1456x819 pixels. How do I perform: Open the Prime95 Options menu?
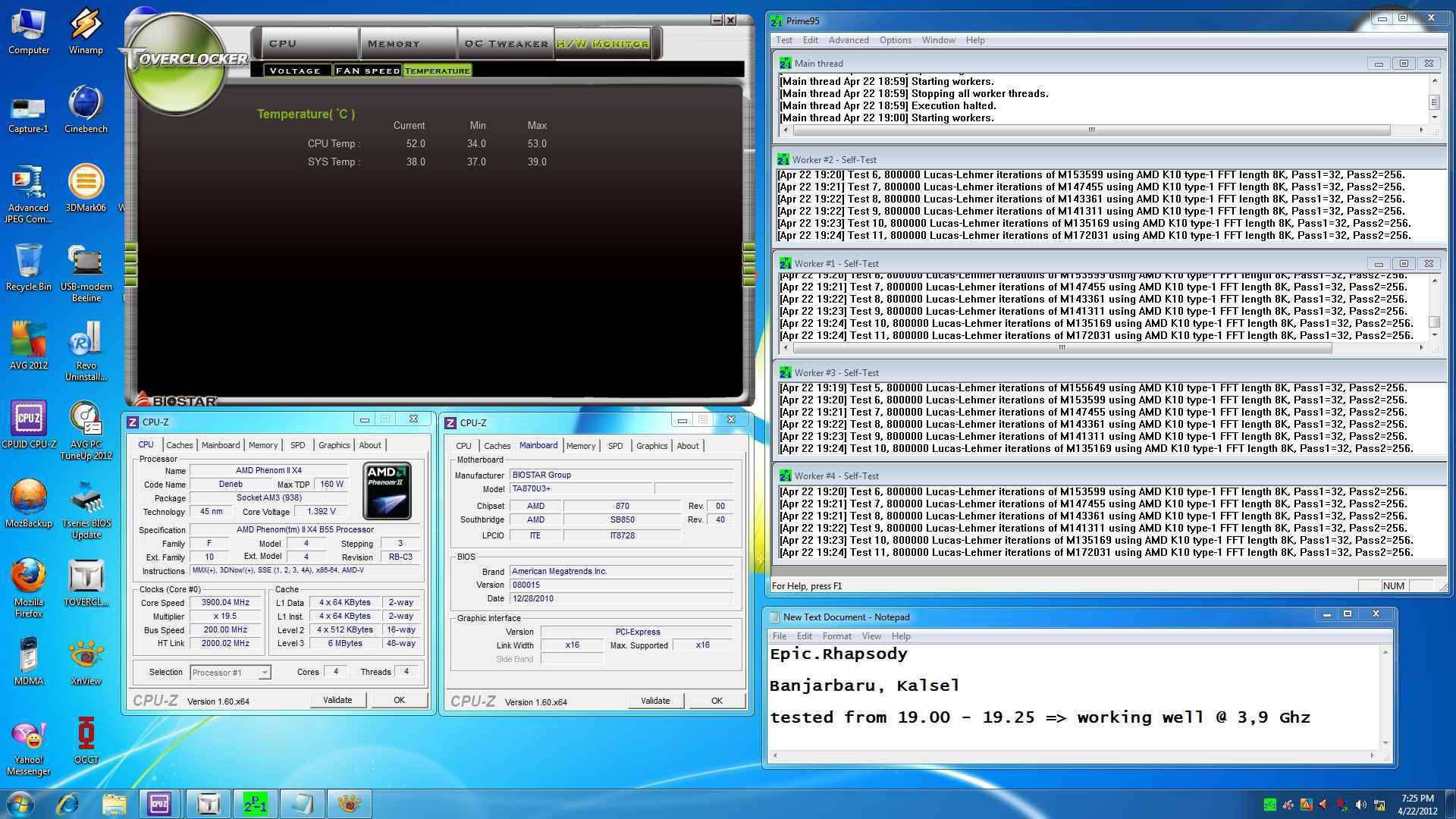click(895, 40)
